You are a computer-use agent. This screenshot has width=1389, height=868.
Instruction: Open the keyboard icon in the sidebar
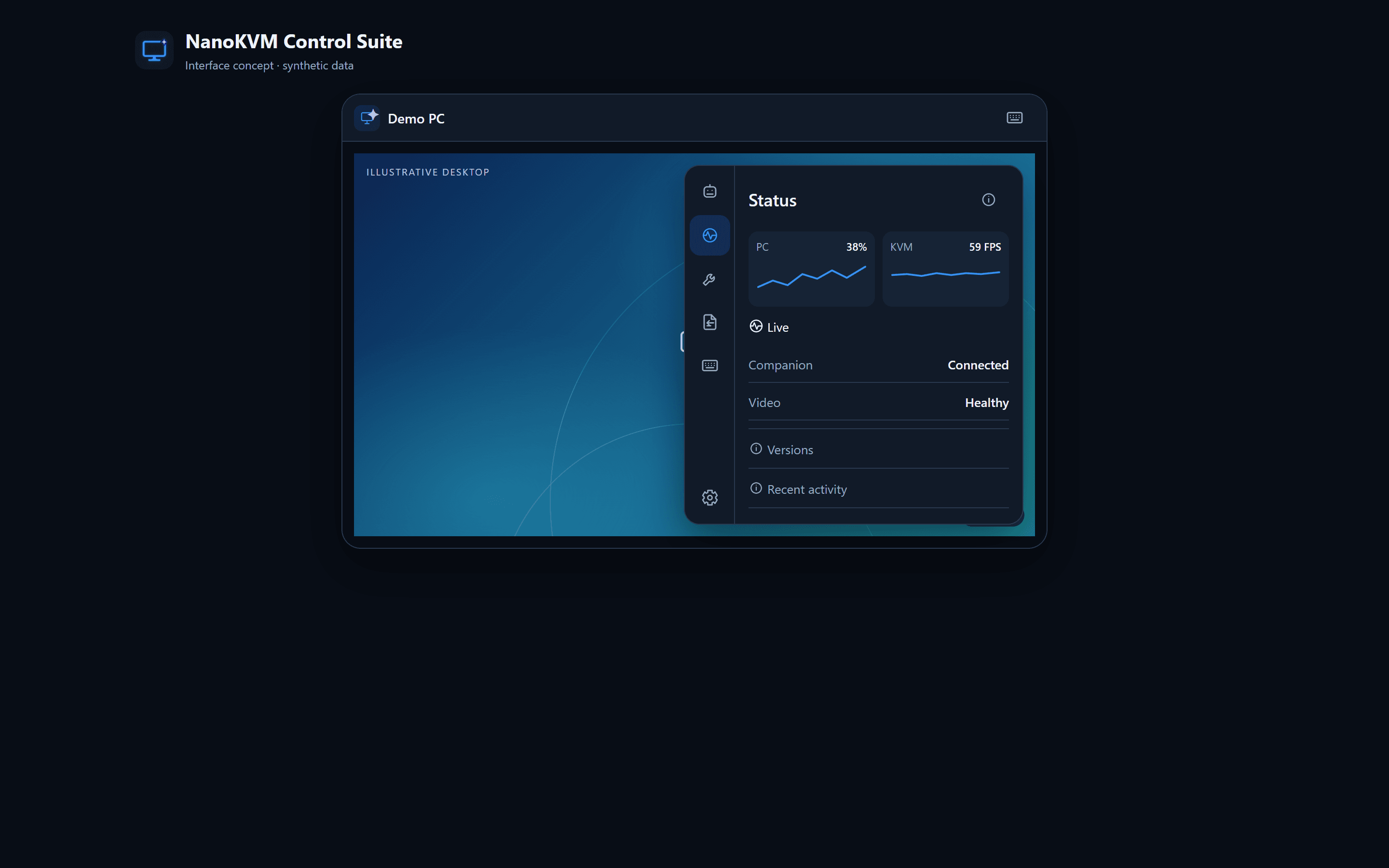pos(709,366)
